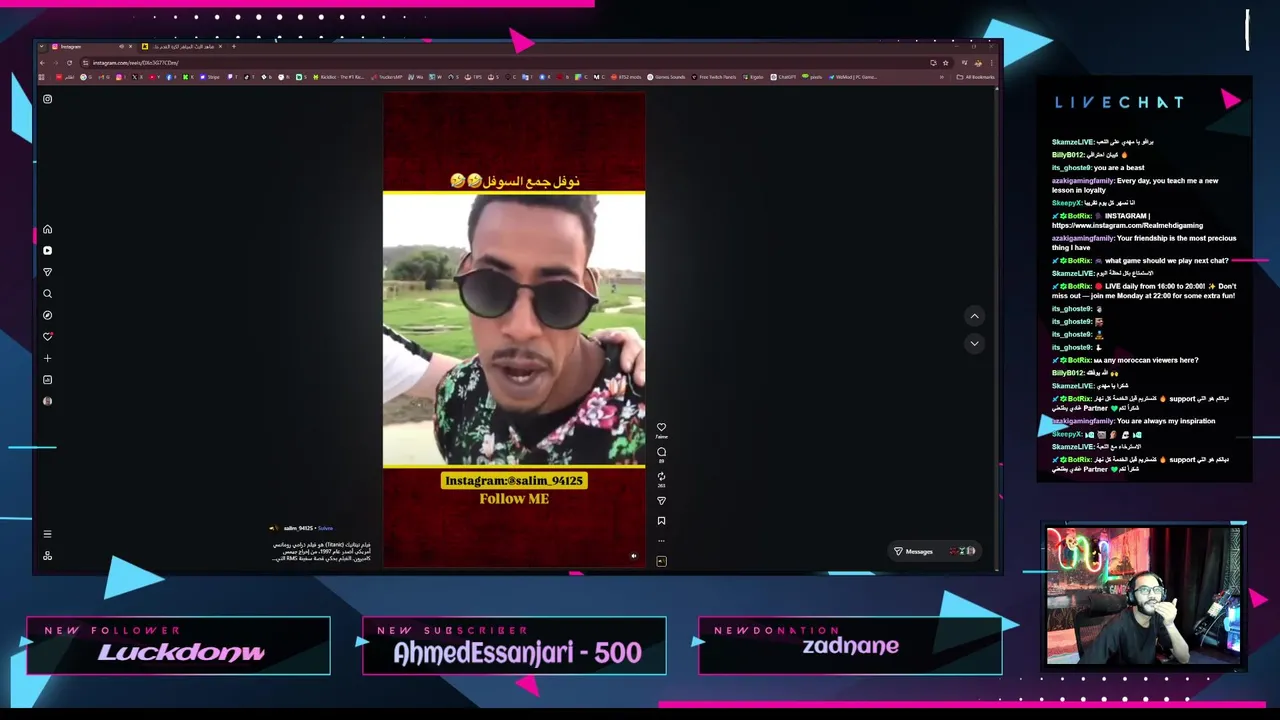Open the Kickdiot bookmark in the bookmarks bar
The height and width of the screenshot is (720, 1280).
339,77
